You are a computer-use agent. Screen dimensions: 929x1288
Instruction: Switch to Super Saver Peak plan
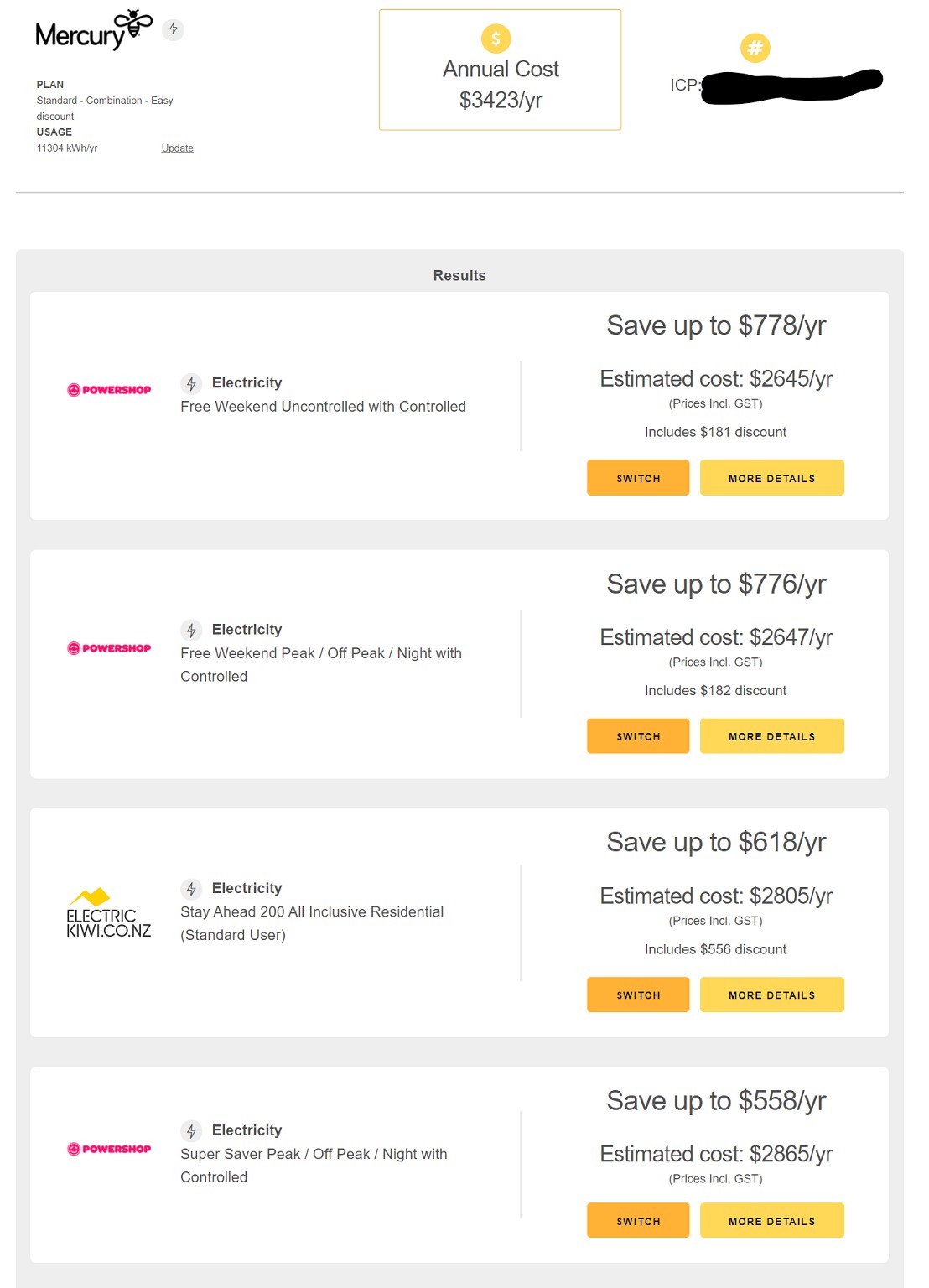pyautogui.click(x=638, y=1221)
